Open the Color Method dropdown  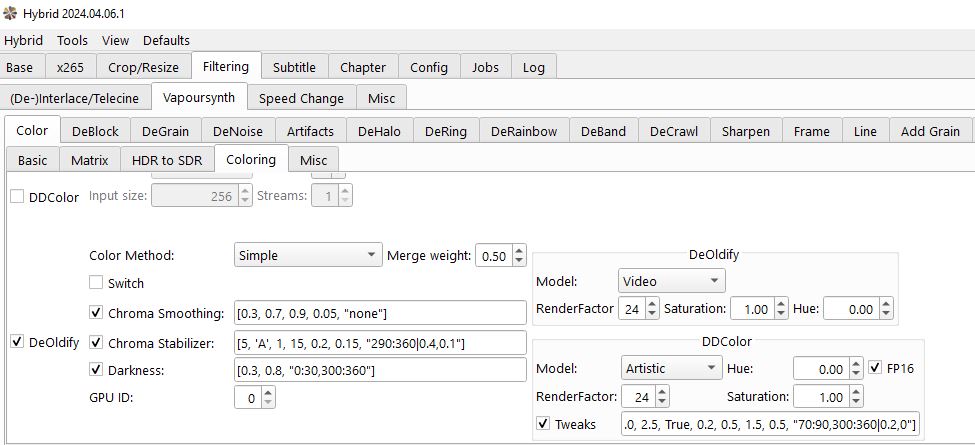point(308,255)
